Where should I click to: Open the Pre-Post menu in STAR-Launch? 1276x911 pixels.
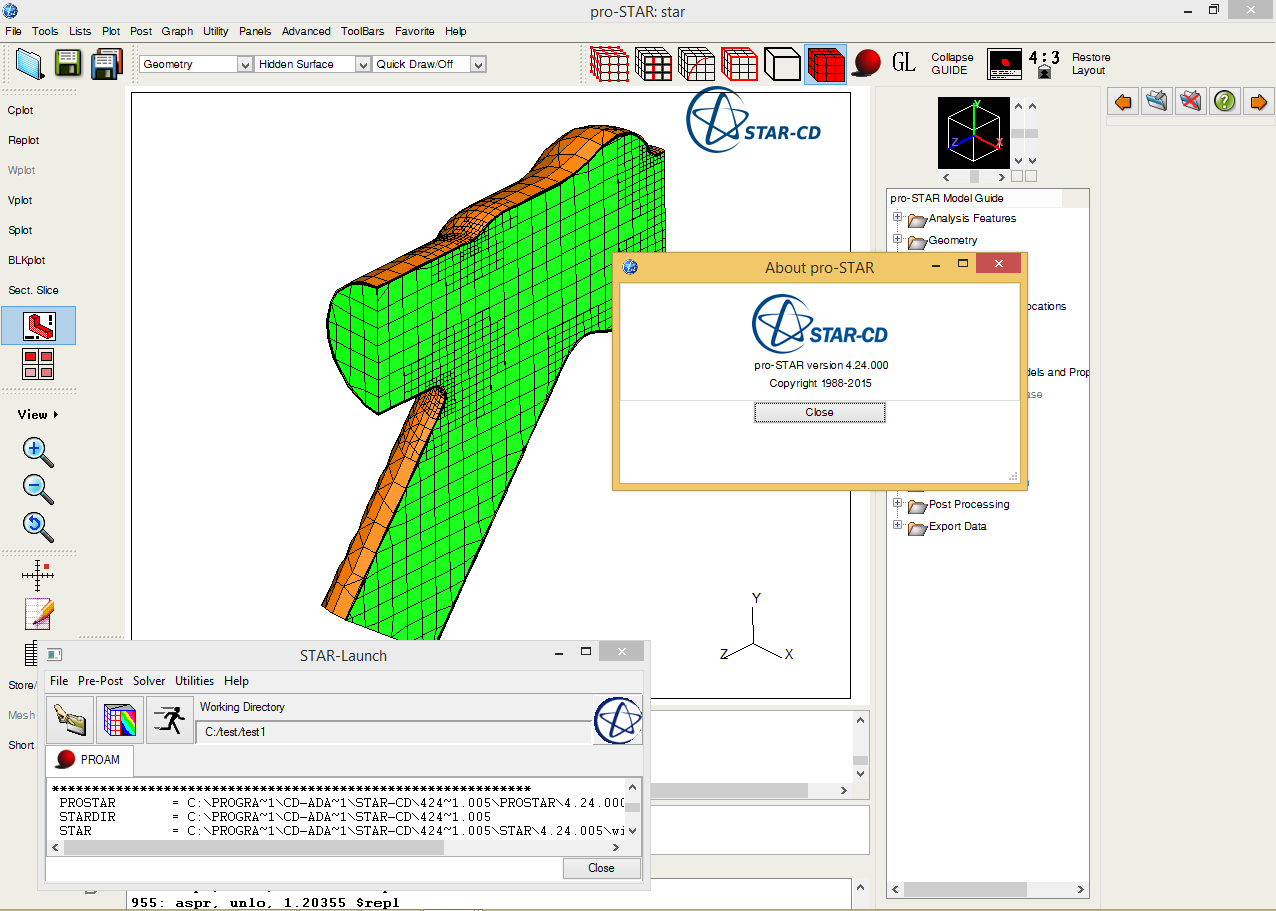[x=100, y=681]
